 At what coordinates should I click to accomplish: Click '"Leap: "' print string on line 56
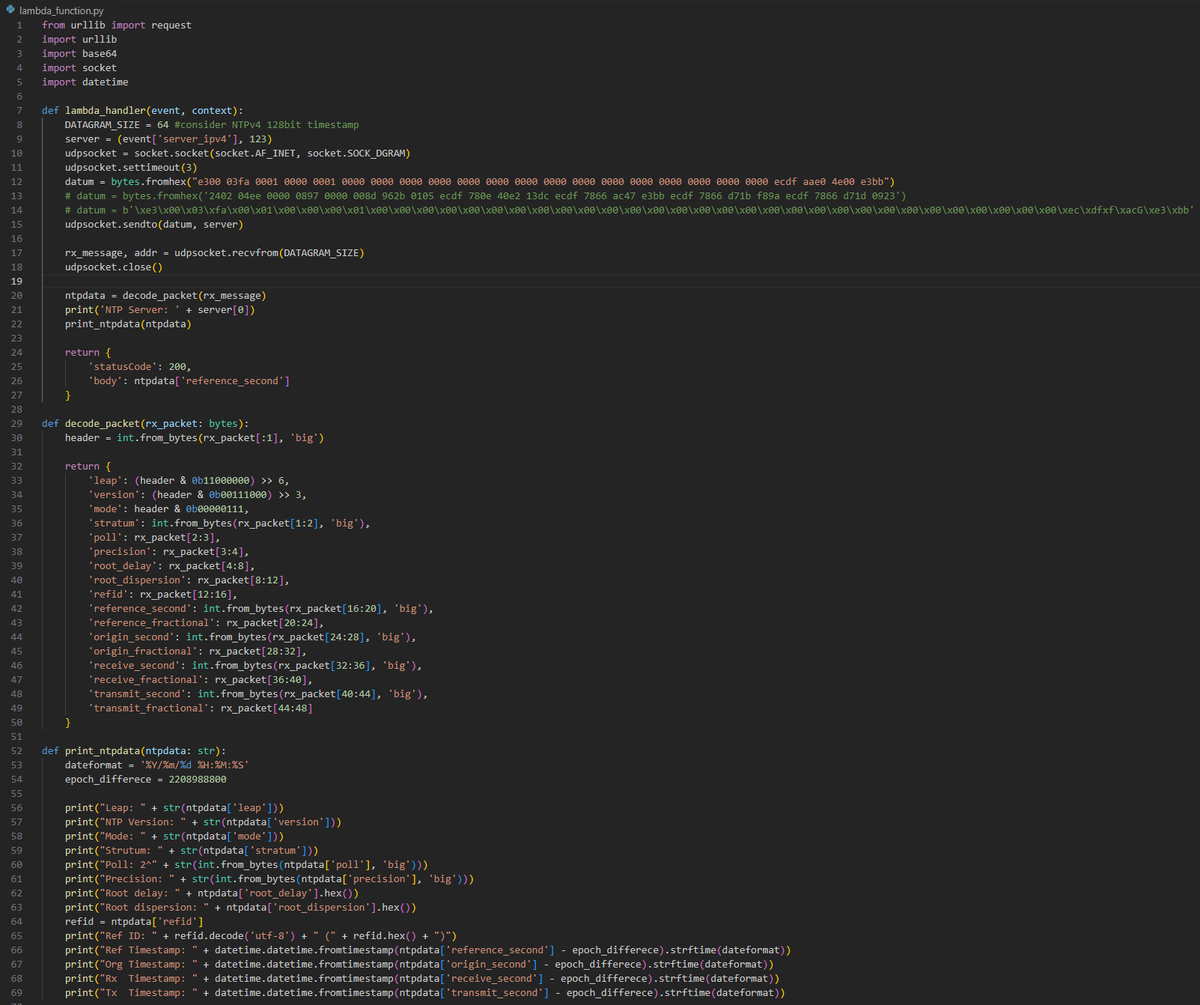pos(123,807)
